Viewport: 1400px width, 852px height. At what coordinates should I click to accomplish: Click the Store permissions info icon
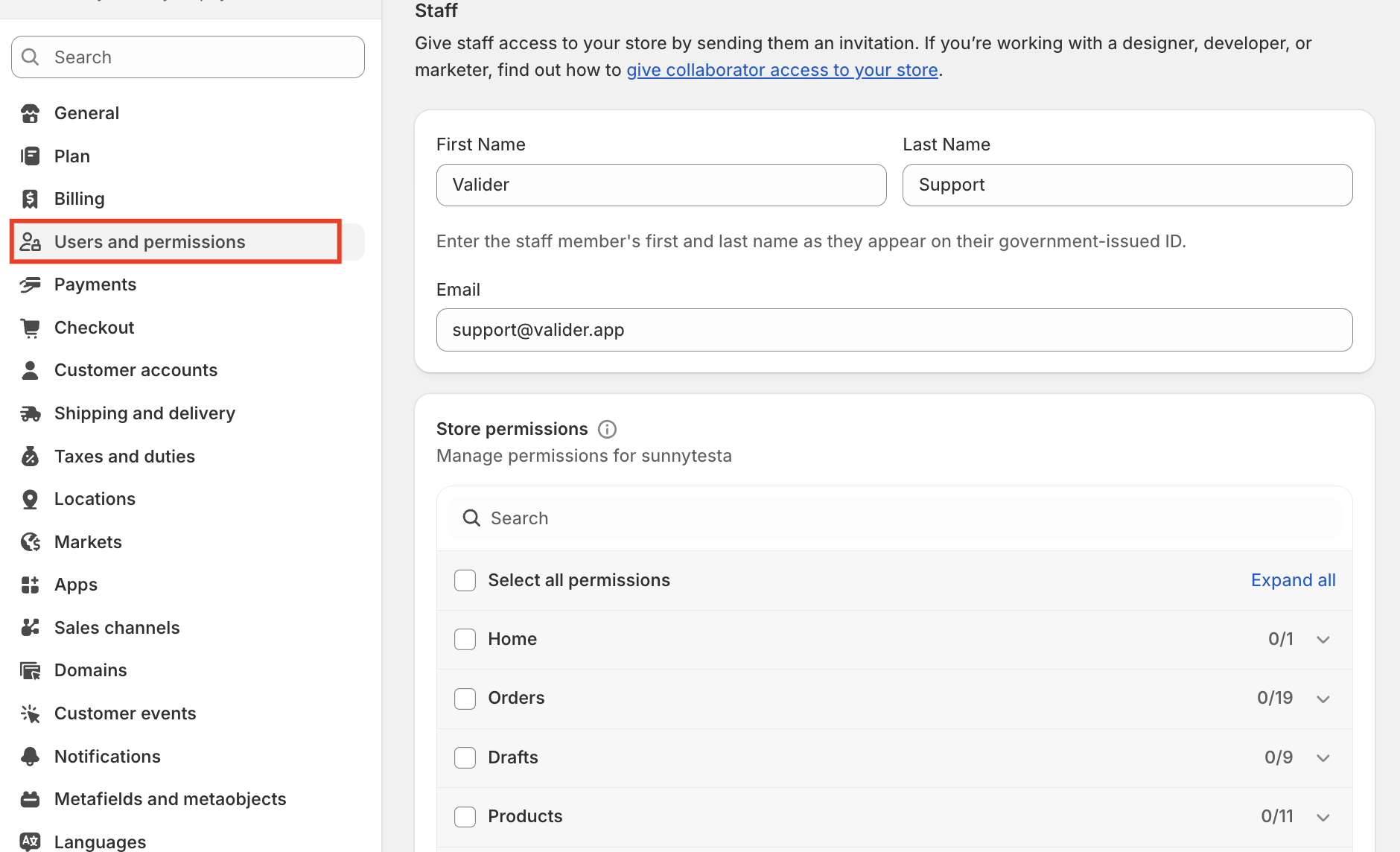coord(608,429)
